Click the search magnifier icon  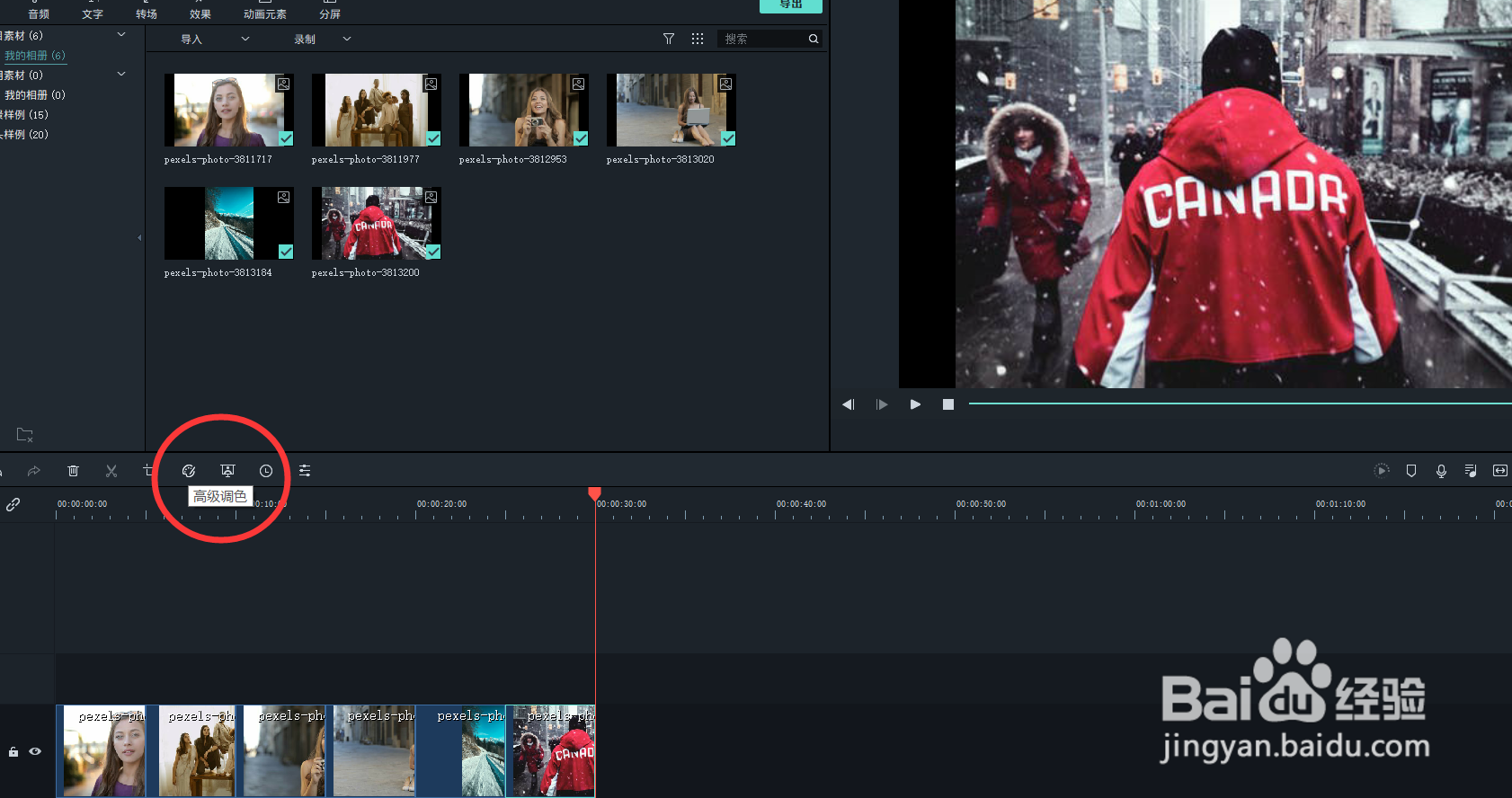(814, 39)
